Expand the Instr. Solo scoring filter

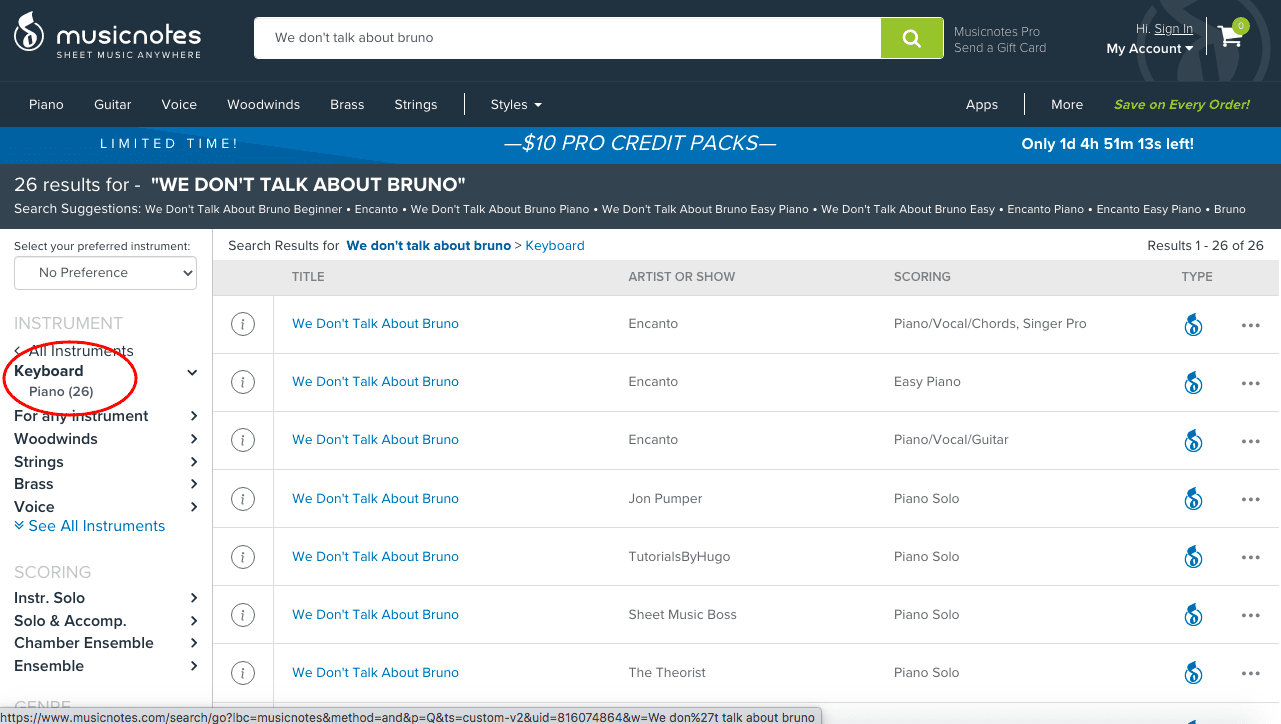193,598
